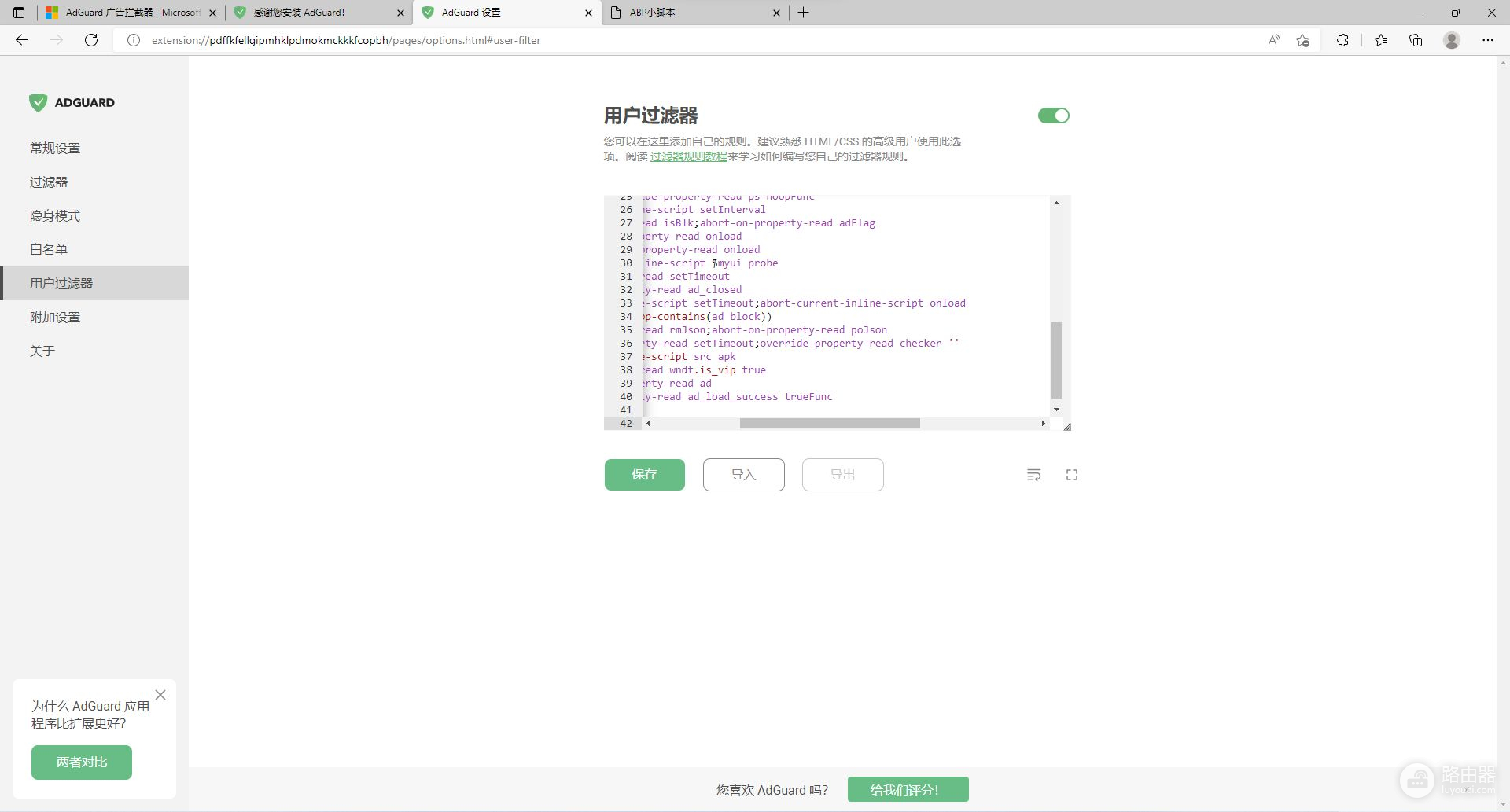Click editor scroll up arrow
This screenshot has width=1510, height=812.
1056,203
